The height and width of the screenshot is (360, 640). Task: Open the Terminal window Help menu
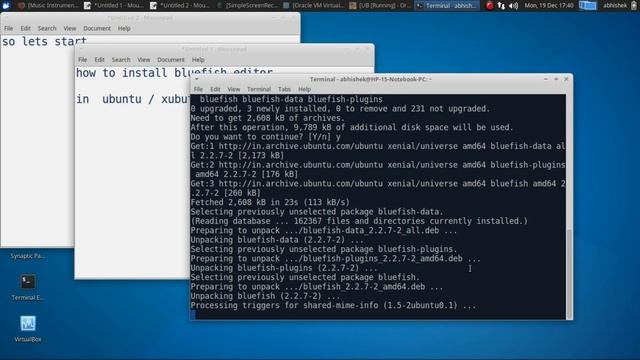pyautogui.click(x=304, y=89)
